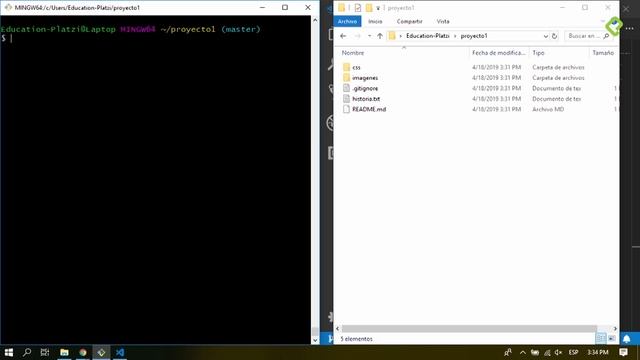Select the css folder icon
640x360 pixels.
coord(347,67)
